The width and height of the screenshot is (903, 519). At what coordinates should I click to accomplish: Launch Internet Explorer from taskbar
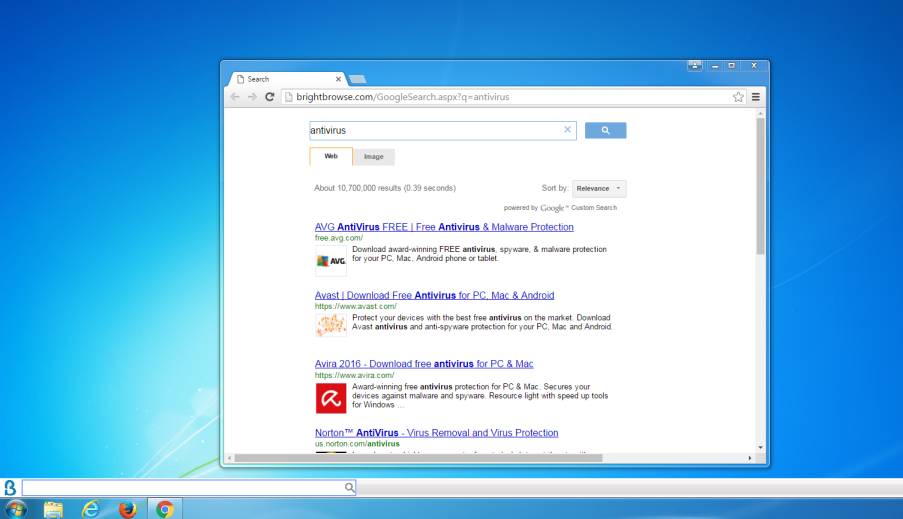tap(90, 509)
